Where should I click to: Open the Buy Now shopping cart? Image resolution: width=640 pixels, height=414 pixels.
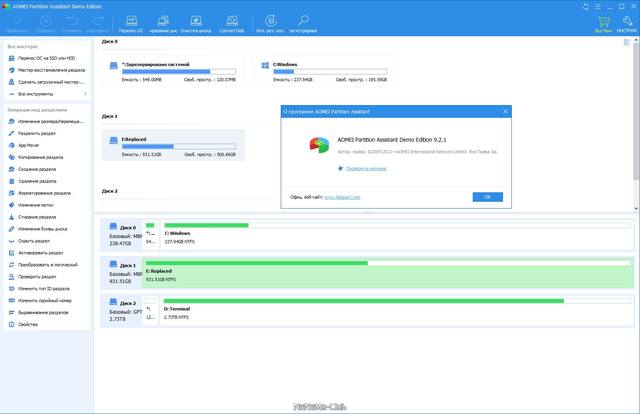[603, 24]
